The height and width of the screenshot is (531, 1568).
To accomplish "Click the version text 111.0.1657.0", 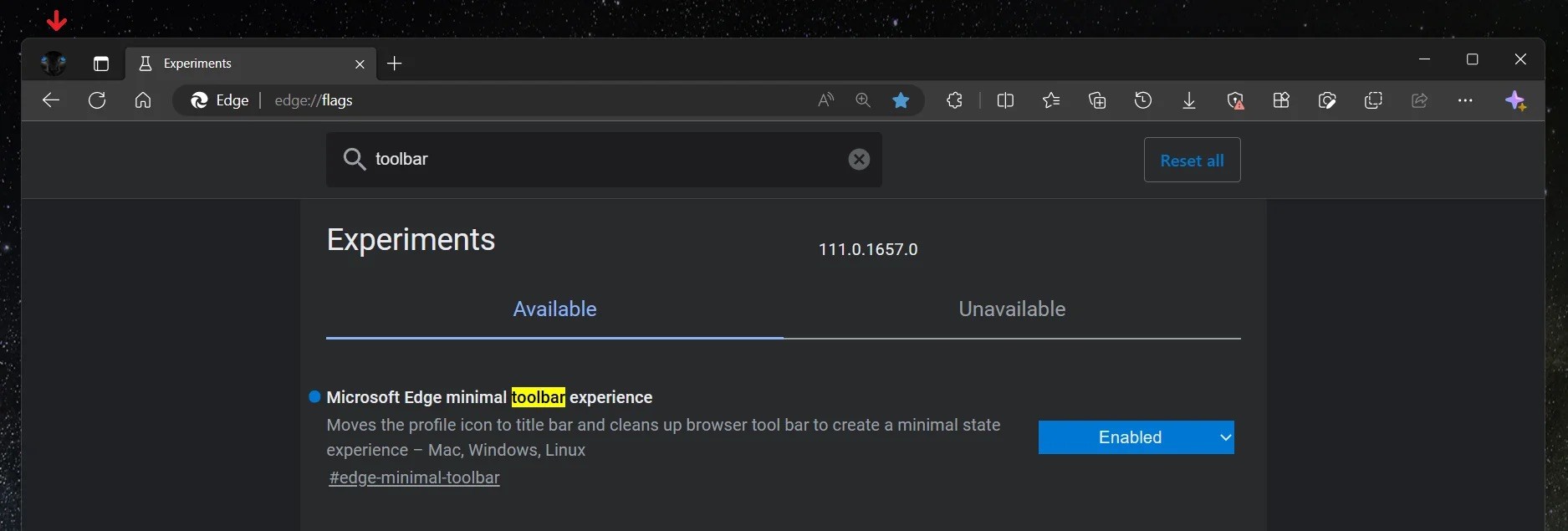I will [x=868, y=249].
